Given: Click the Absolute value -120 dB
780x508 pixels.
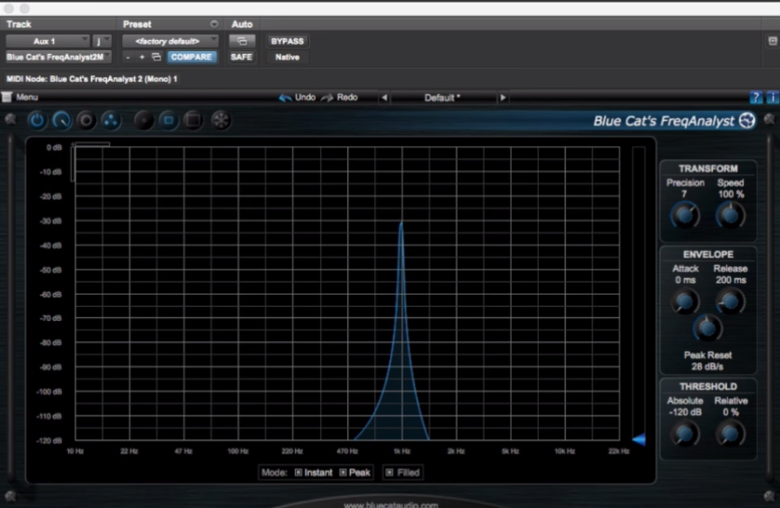Looking at the screenshot, I should (685, 412).
